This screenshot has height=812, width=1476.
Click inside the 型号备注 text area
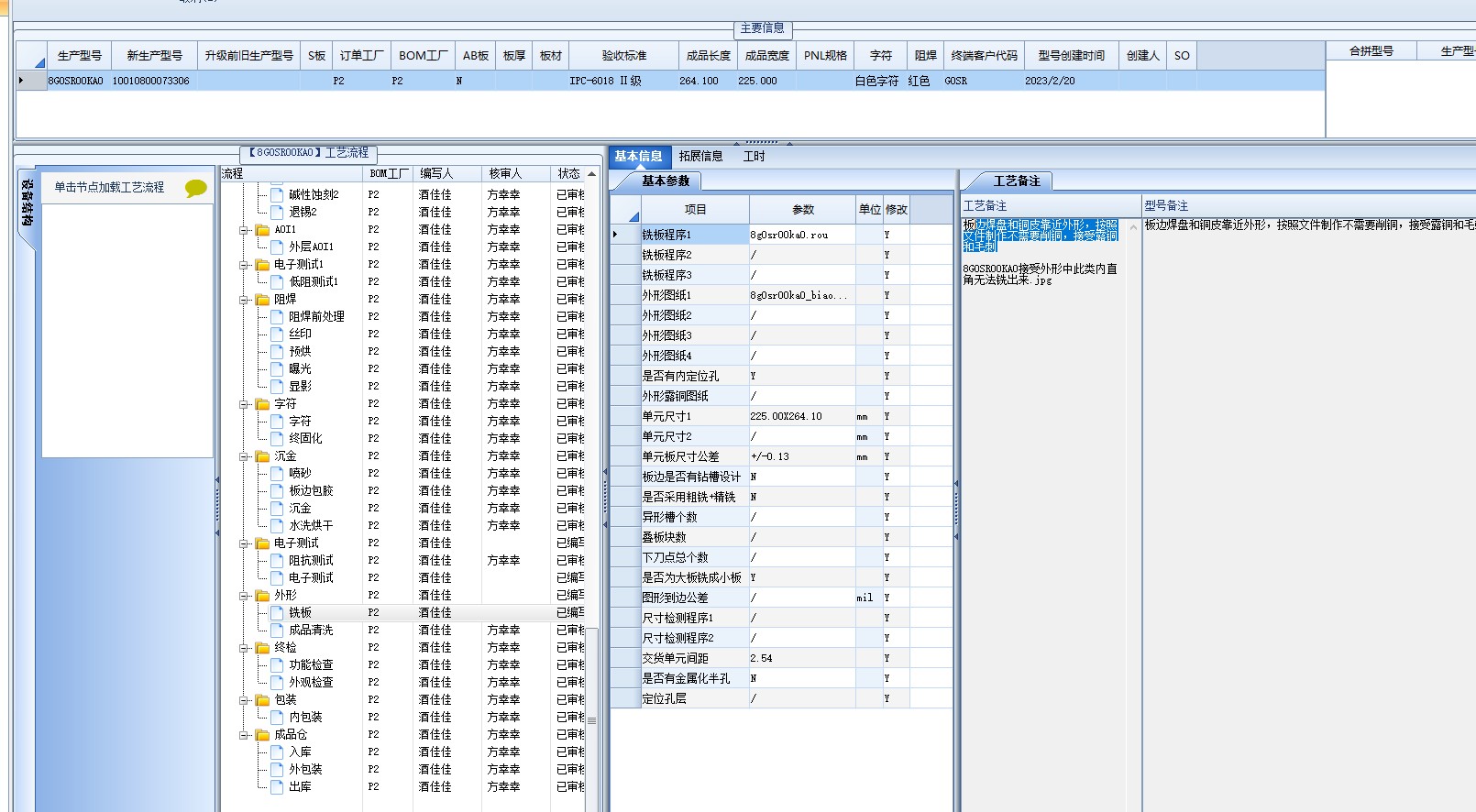[x=1308, y=513]
